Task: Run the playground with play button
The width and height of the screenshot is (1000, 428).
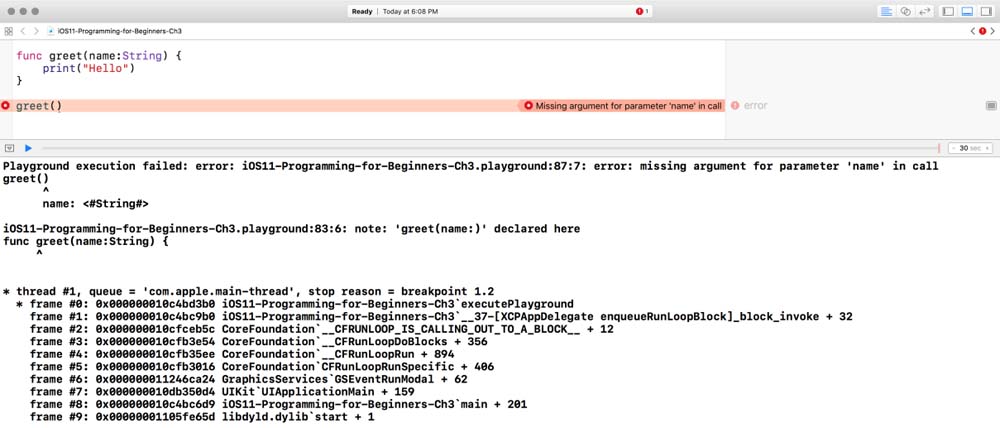Action: [28, 148]
